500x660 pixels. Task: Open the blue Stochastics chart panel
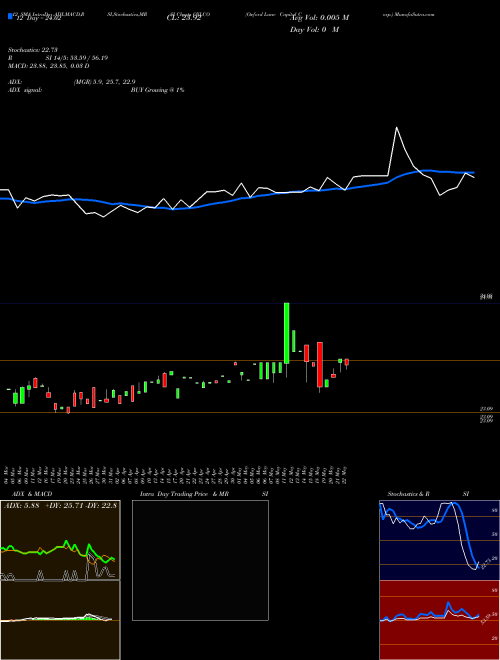pyautogui.click(x=439, y=540)
